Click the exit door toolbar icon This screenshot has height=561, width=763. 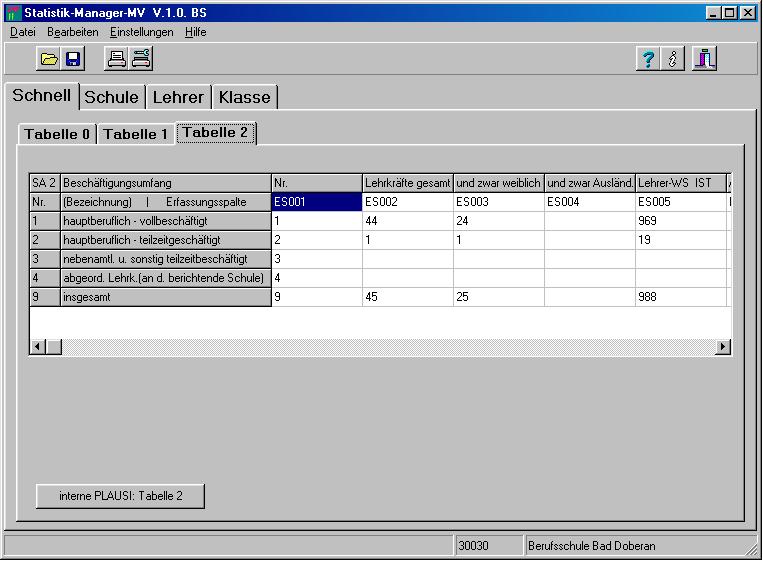pyautogui.click(x=705, y=59)
